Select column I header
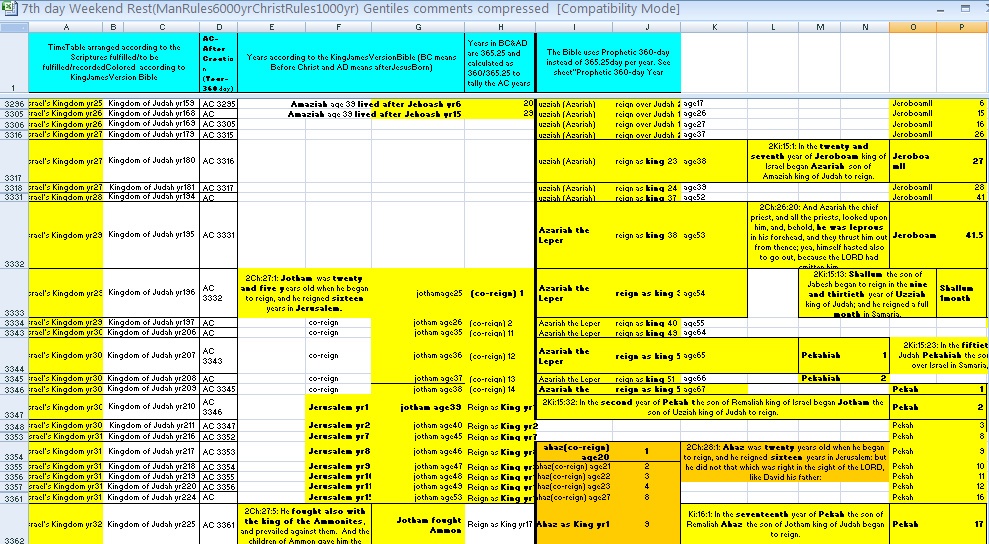This screenshot has height=544, width=989. point(574,27)
